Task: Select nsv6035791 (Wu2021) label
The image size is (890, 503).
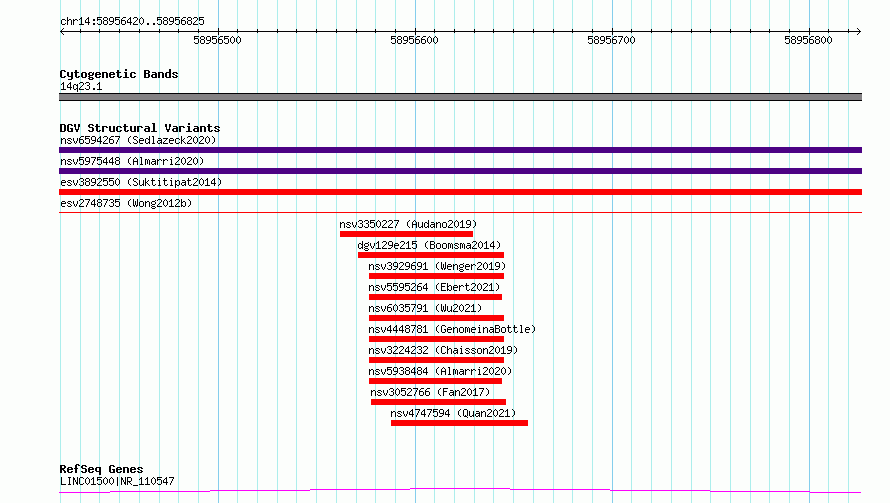Action: [425, 308]
